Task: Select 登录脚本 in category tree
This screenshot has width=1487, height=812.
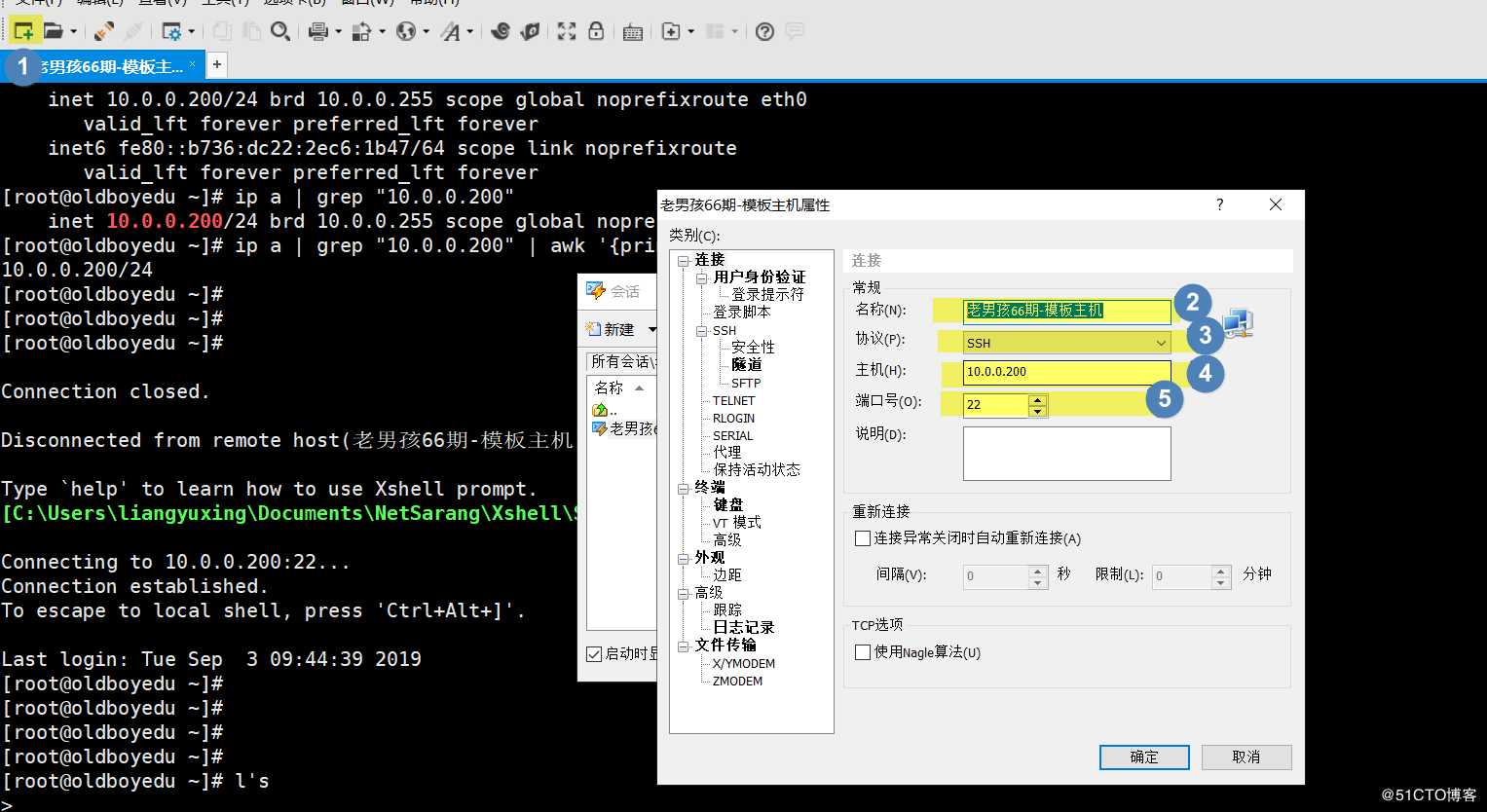Action: click(741, 312)
